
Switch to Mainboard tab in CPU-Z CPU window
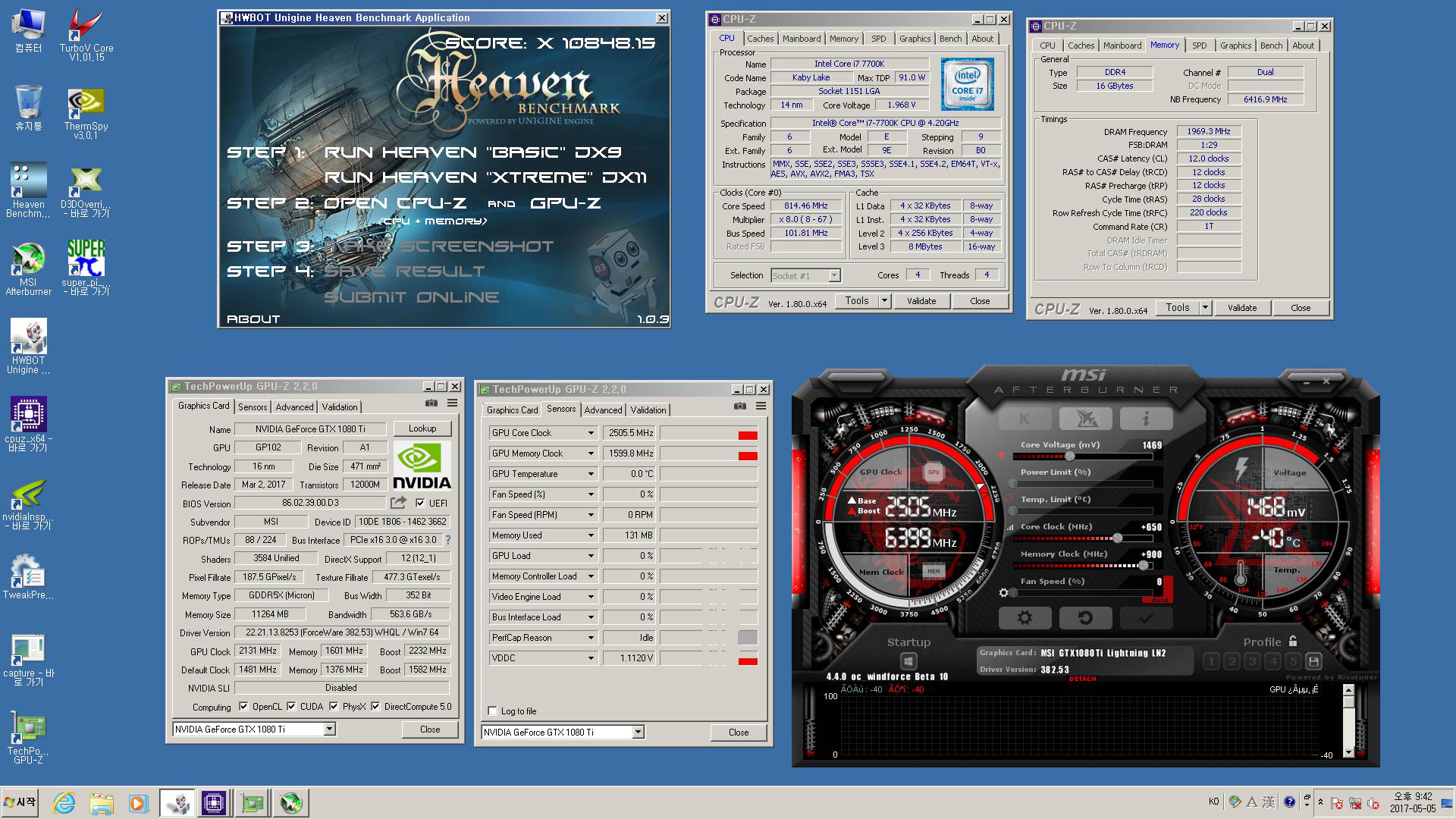[802, 39]
